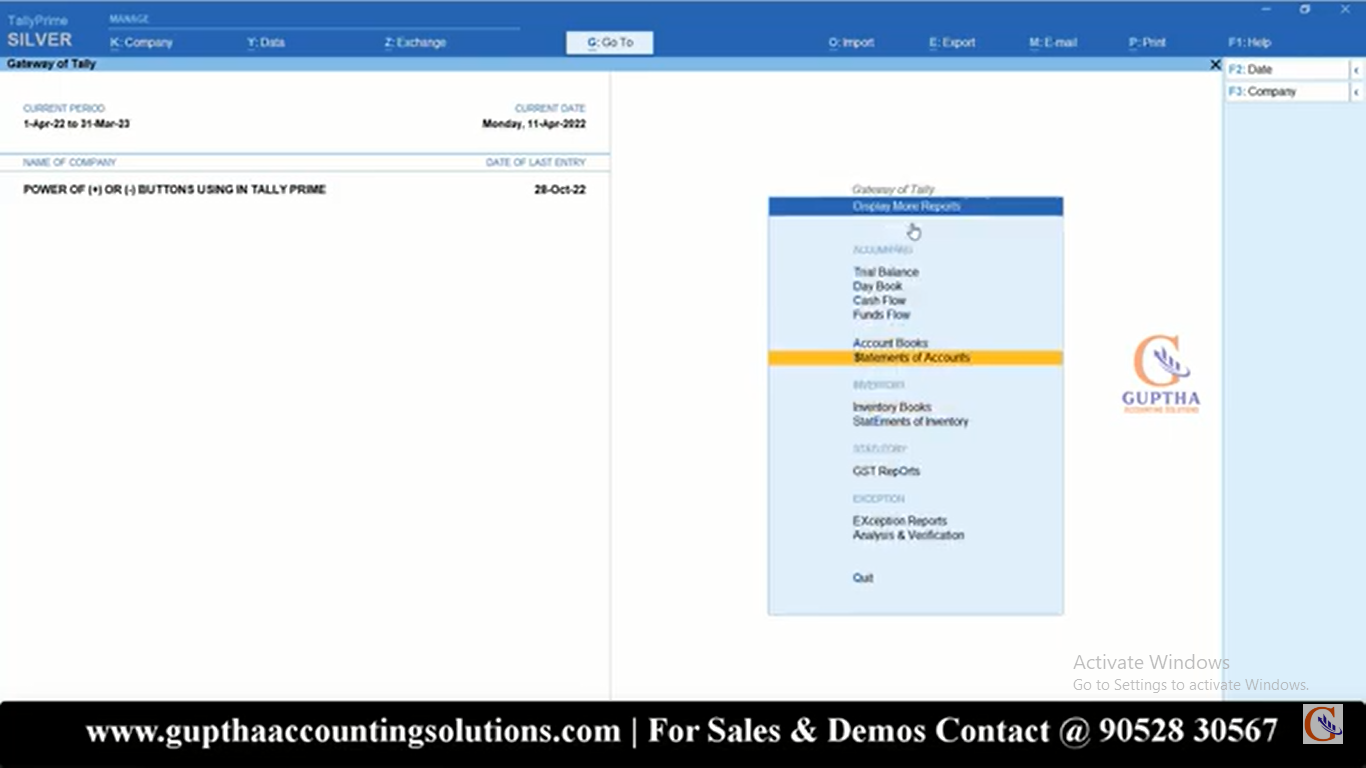
Task: Restore down the TallyPrime window
Action: coord(1305,9)
